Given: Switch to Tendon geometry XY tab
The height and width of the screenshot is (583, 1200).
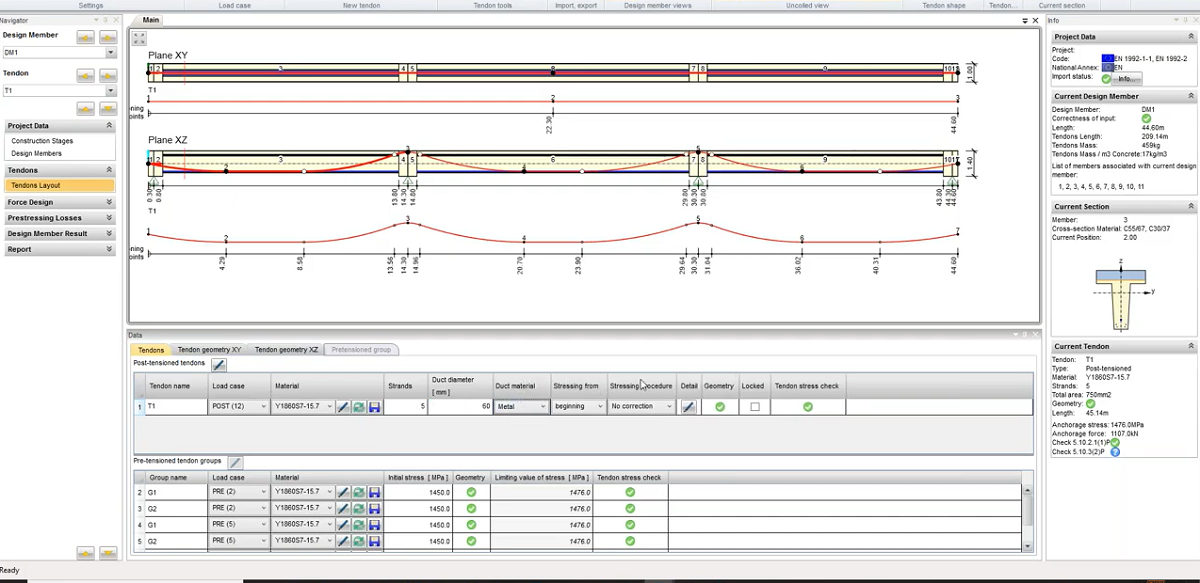Looking at the screenshot, I should coord(209,350).
